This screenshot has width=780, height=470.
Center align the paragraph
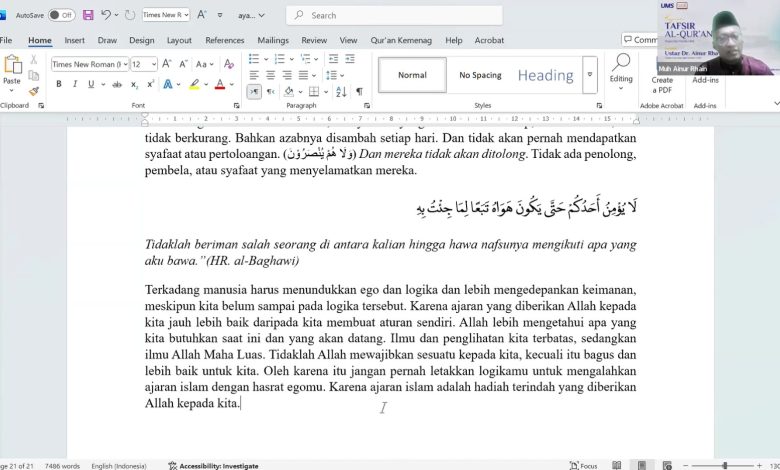coord(271,75)
